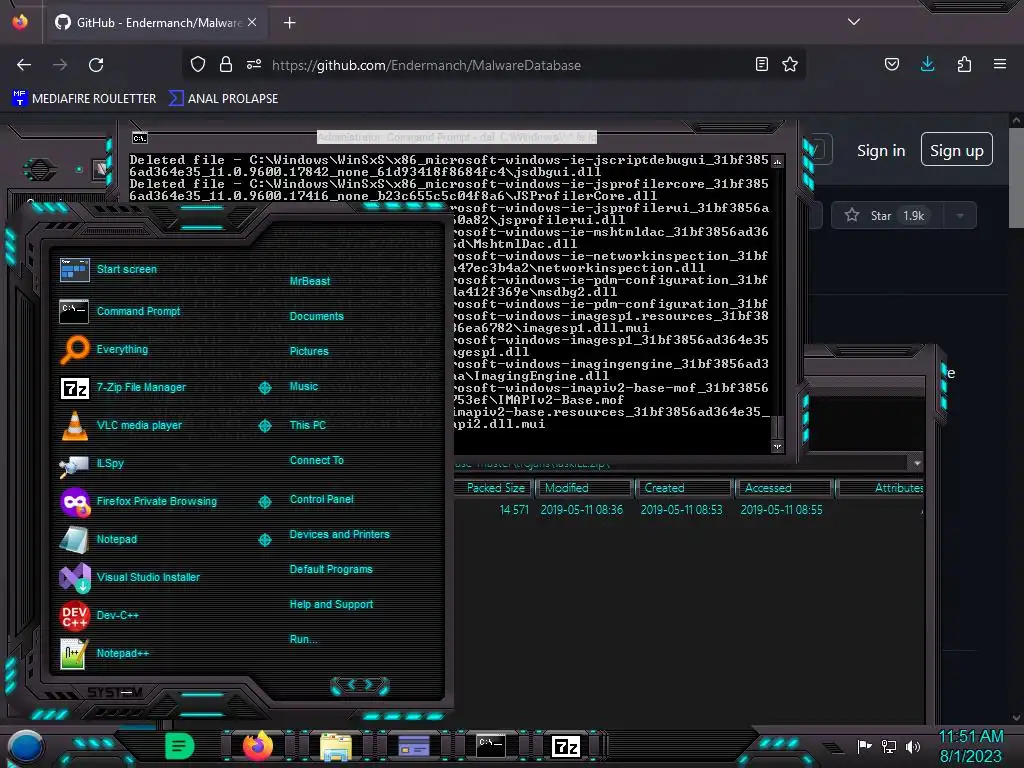Launch Notepad from start menu
Image resolution: width=1024 pixels, height=768 pixels.
tap(99, 539)
